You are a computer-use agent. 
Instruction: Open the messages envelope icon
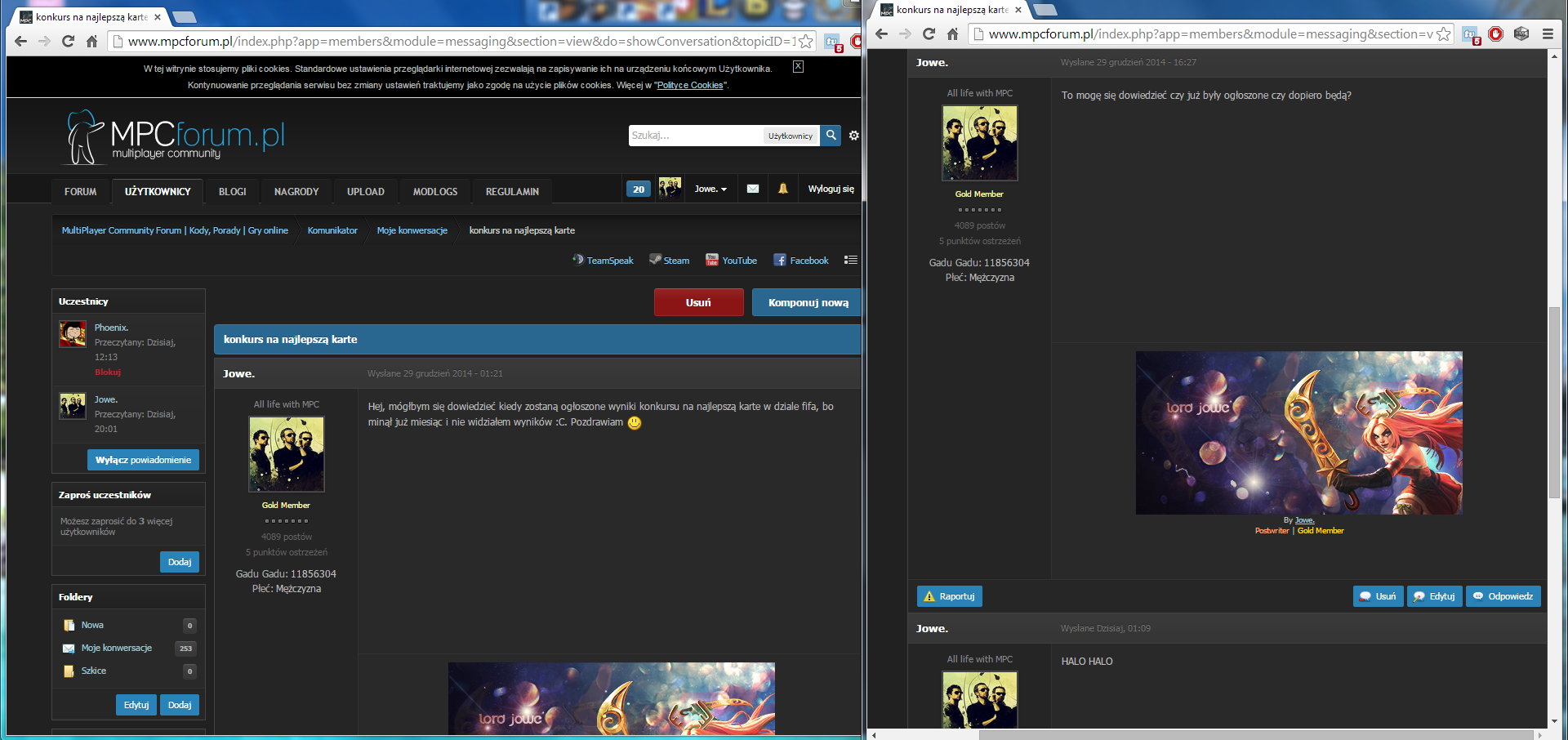(x=753, y=189)
